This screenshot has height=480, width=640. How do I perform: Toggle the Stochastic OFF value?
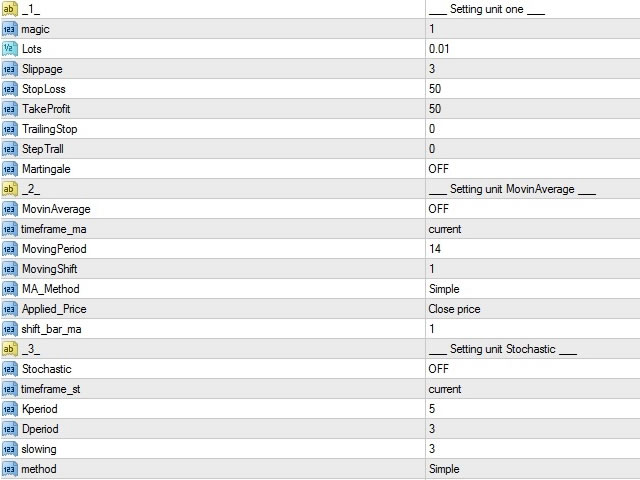[438, 369]
